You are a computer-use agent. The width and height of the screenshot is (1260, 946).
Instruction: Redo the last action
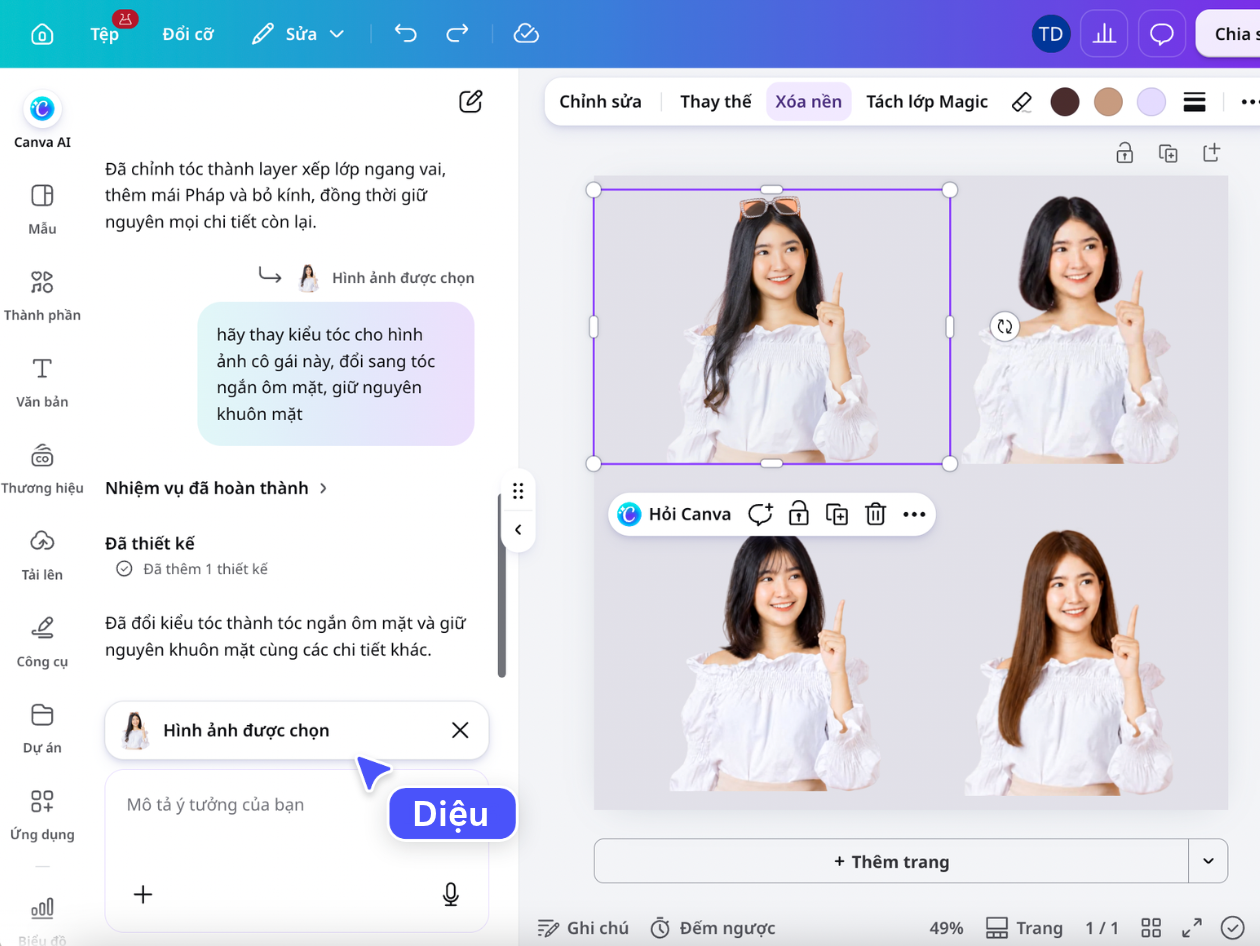[x=457, y=34]
